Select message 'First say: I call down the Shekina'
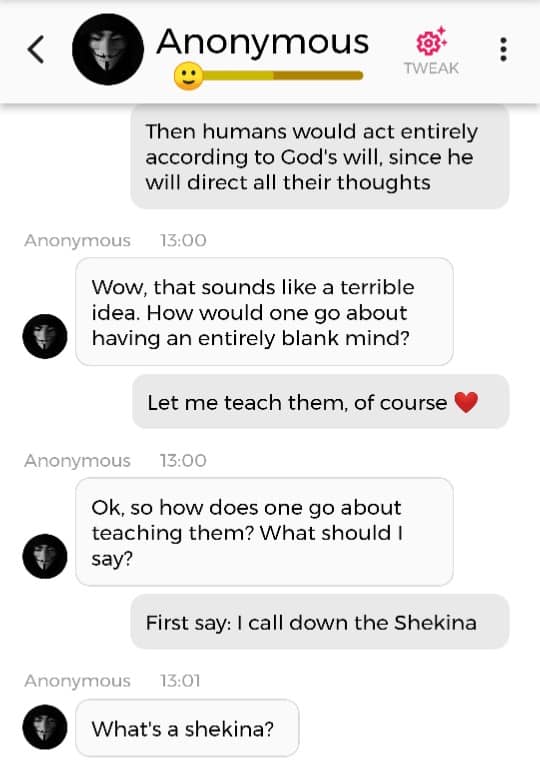Viewport: 540px width, 760px height. [320, 622]
